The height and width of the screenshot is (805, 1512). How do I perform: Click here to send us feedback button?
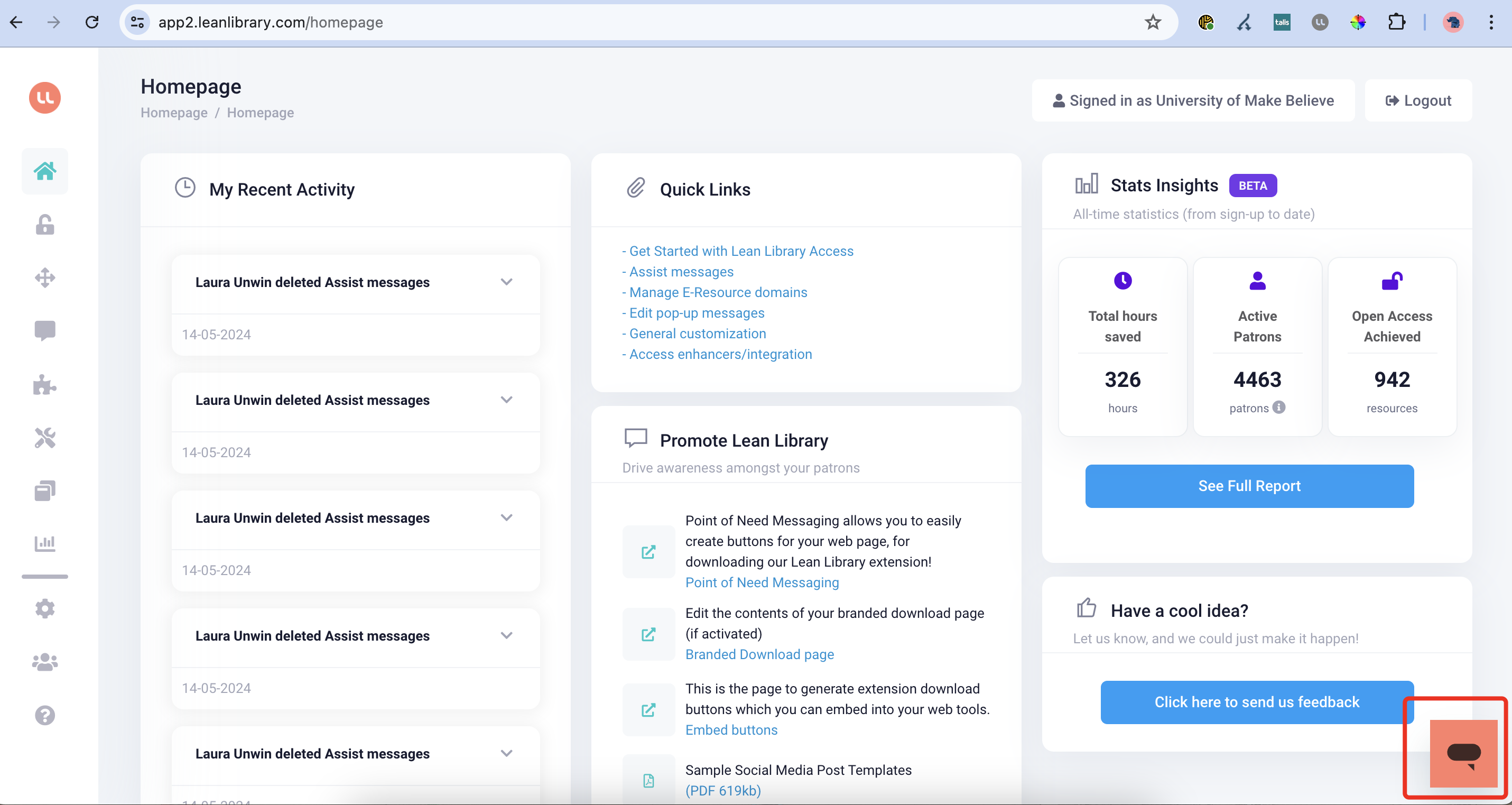(1257, 702)
